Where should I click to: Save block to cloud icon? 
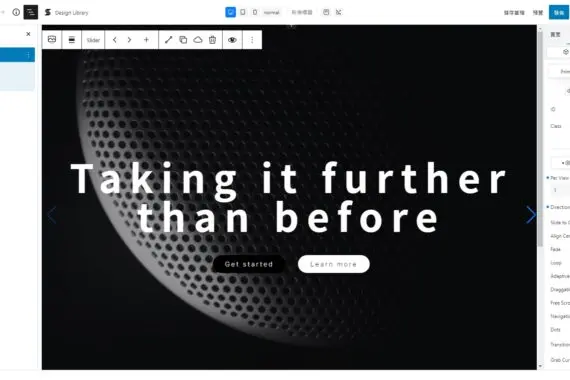point(198,40)
